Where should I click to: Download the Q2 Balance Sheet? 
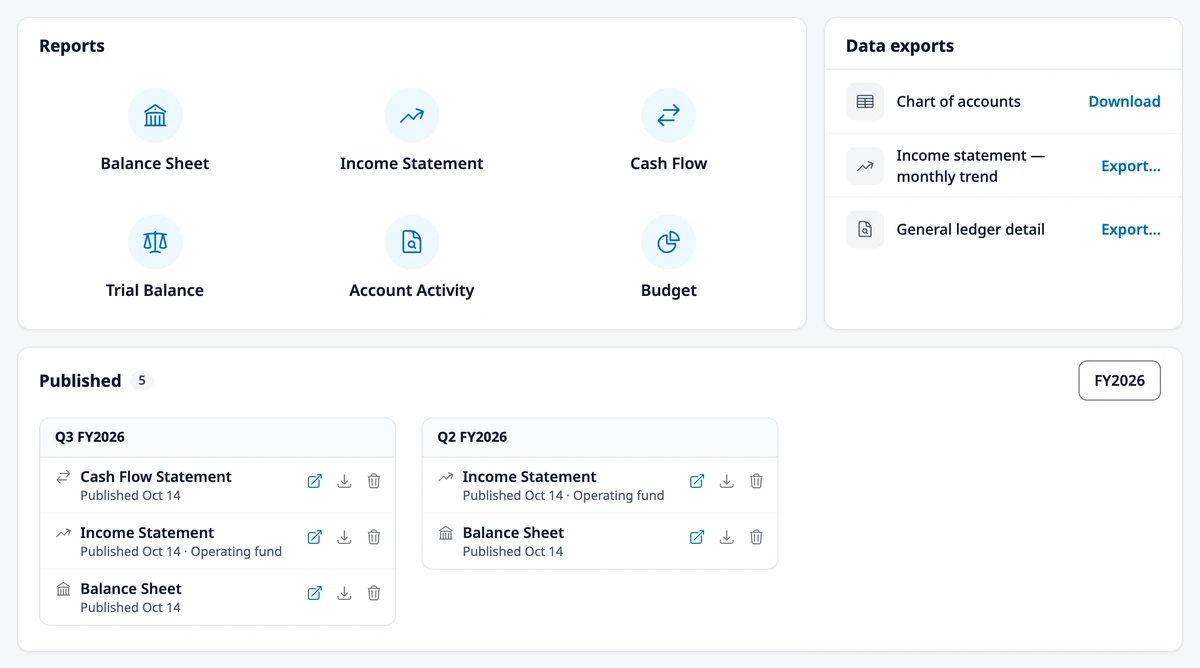pos(727,537)
